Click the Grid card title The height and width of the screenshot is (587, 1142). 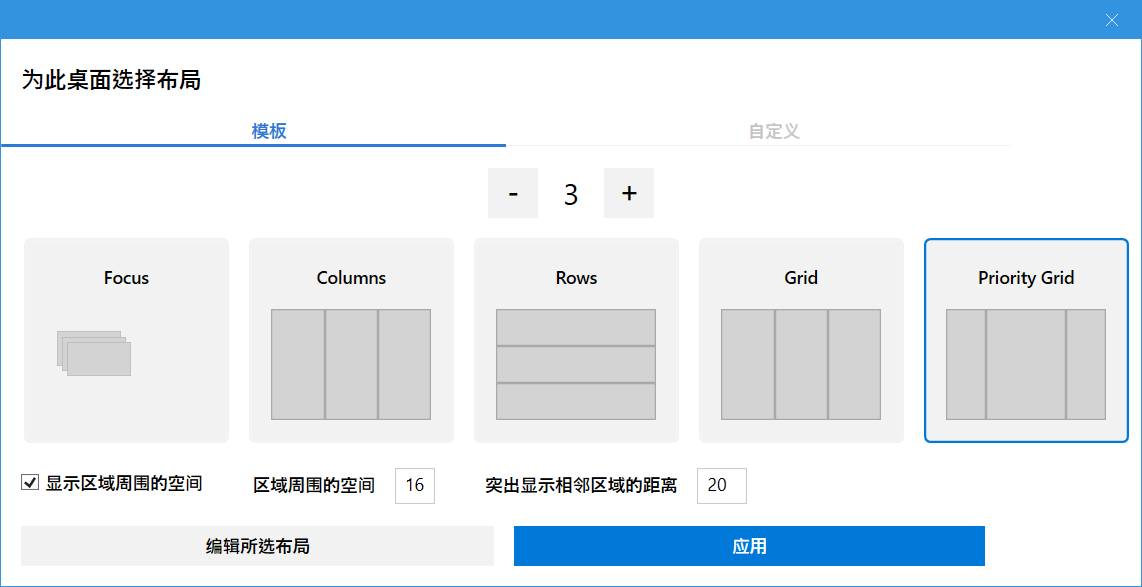(801, 278)
